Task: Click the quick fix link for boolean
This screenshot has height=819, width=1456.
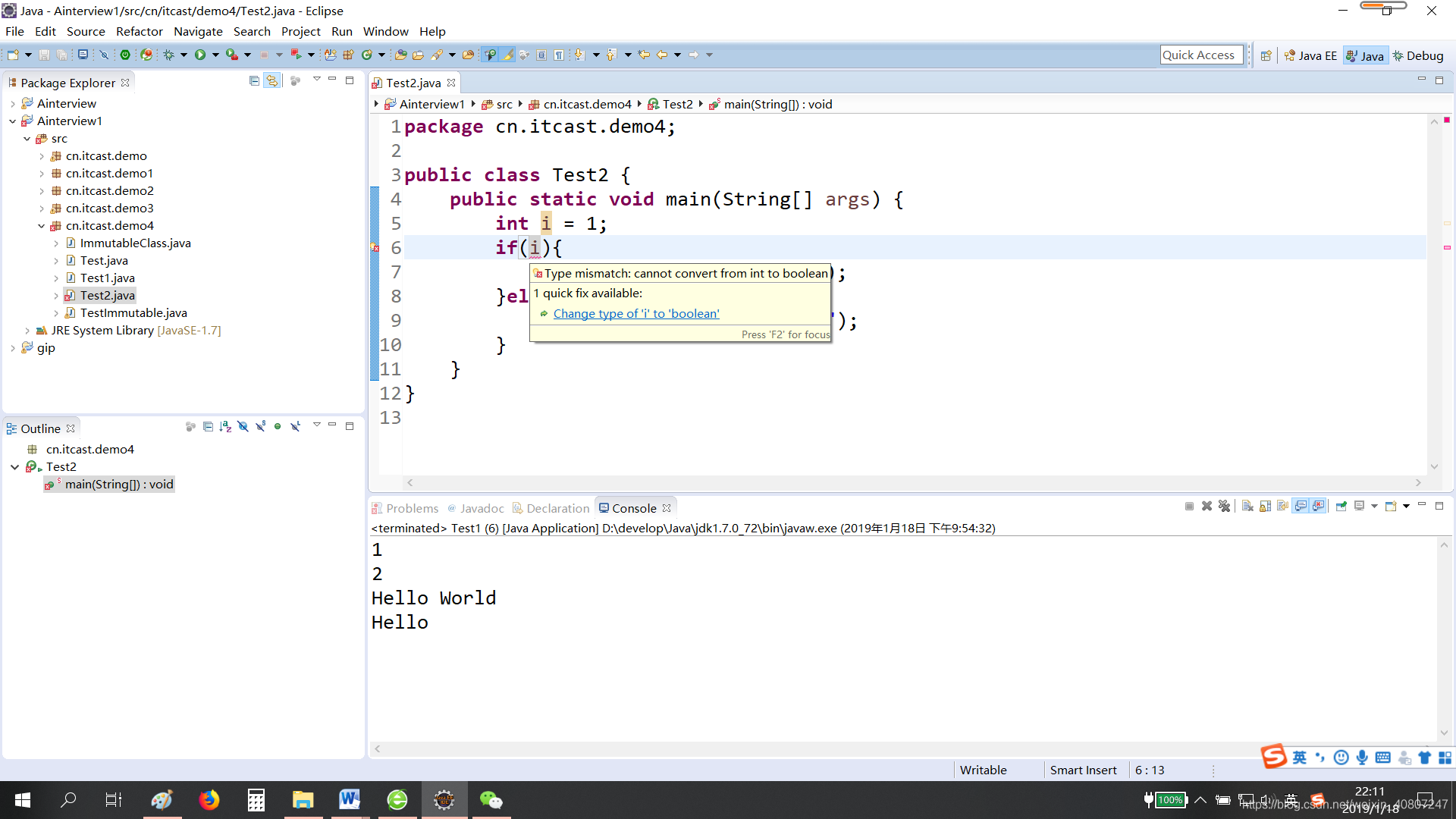Action: coord(635,313)
